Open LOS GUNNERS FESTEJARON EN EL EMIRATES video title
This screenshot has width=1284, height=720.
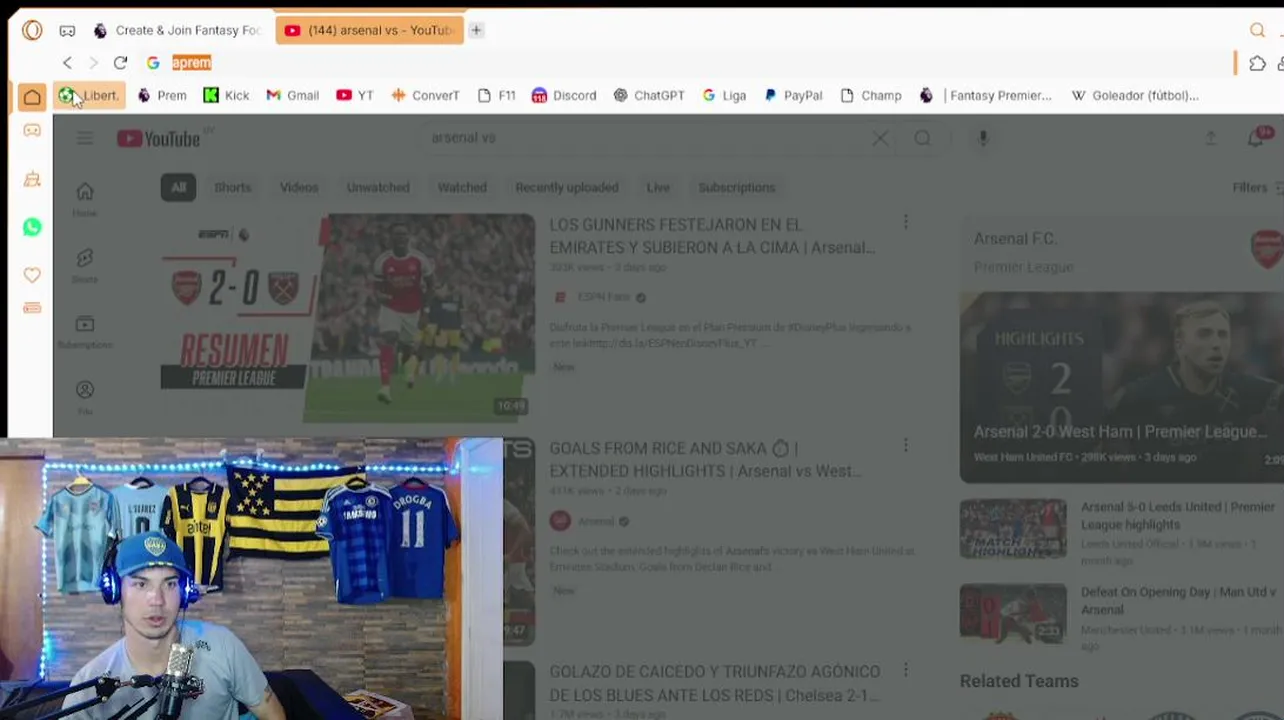coord(712,236)
